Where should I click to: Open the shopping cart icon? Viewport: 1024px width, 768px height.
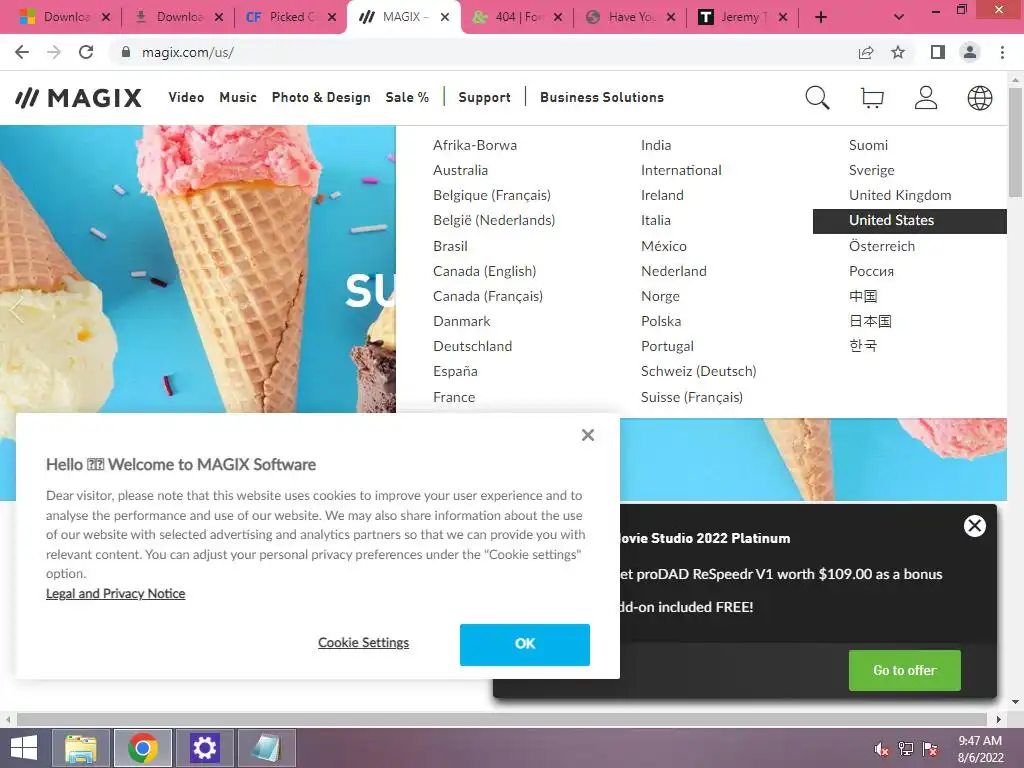point(872,98)
